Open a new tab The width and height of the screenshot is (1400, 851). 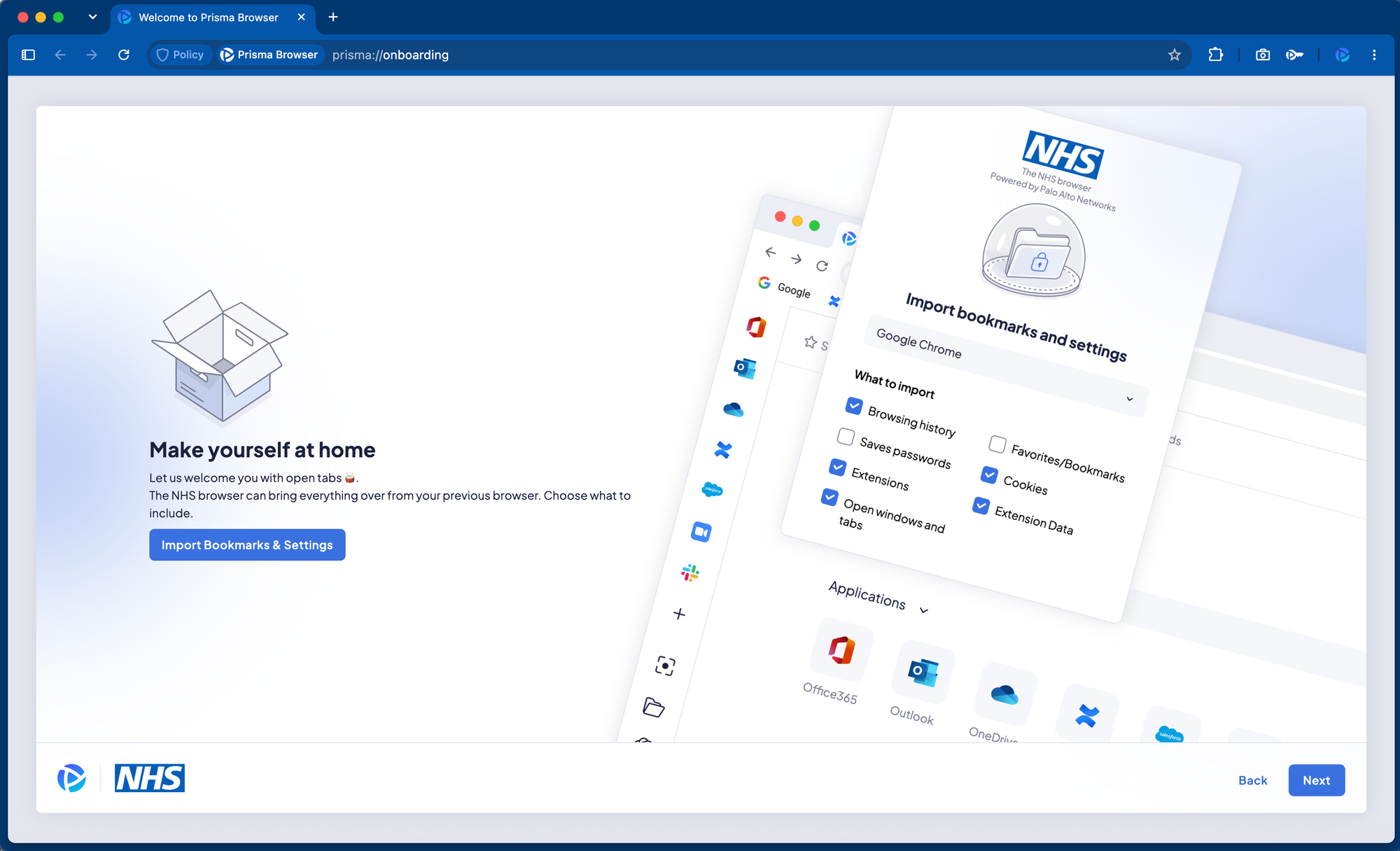coord(333,17)
